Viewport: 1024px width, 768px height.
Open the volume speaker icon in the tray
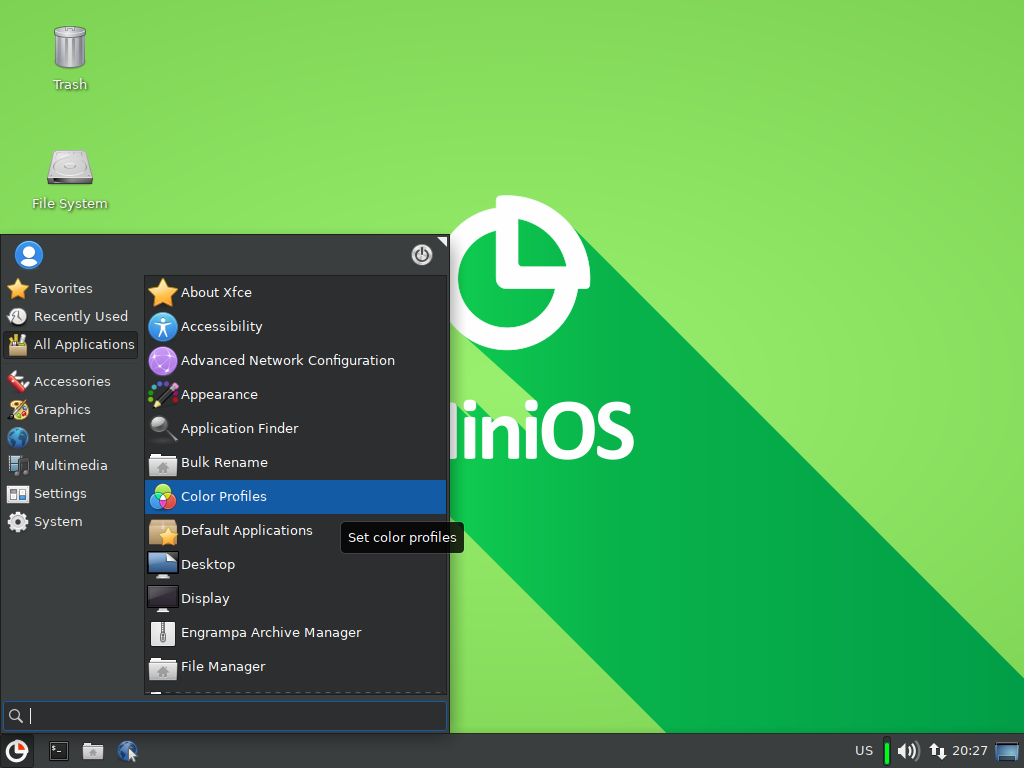click(x=908, y=751)
